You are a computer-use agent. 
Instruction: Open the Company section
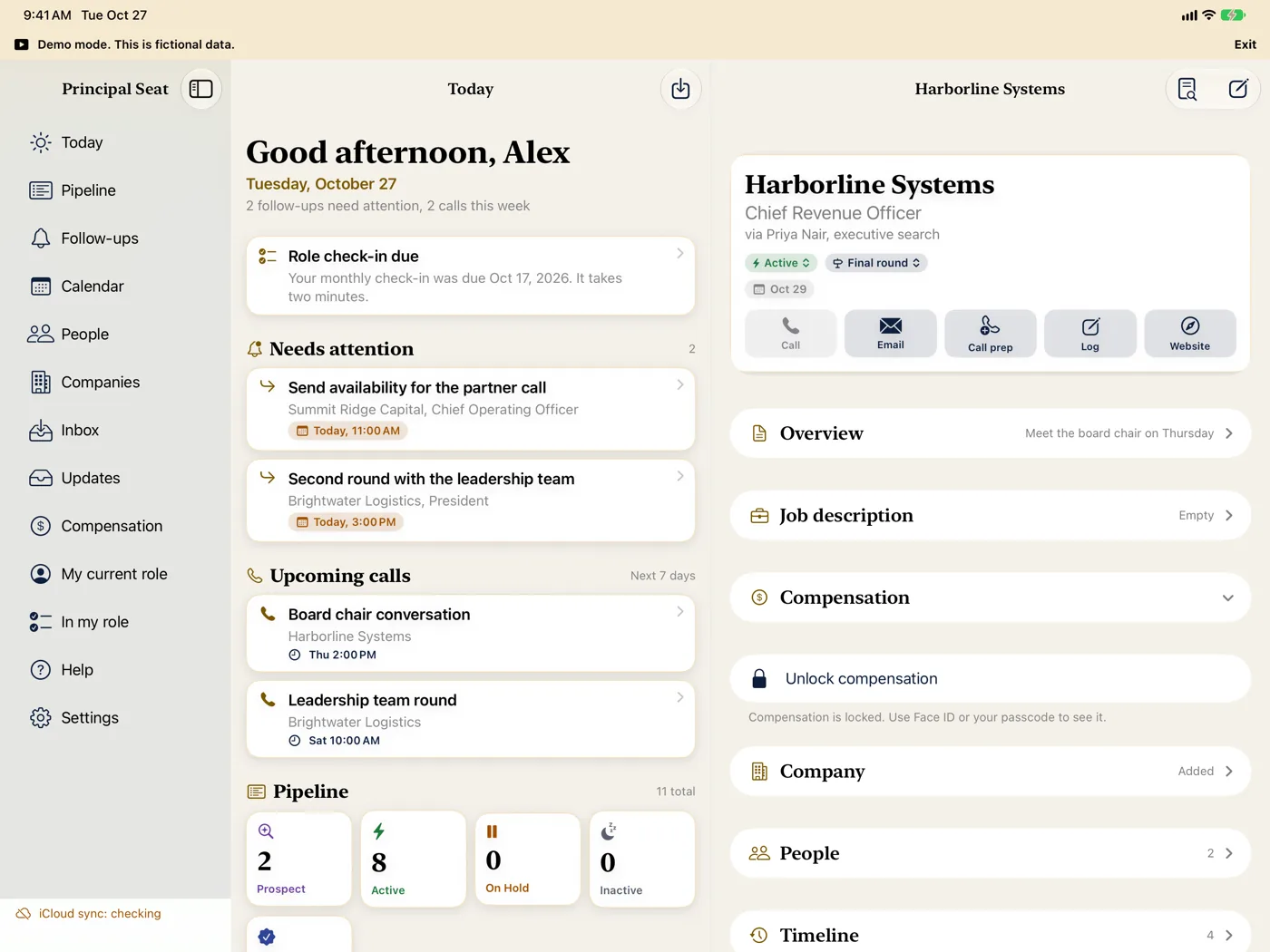(x=991, y=772)
